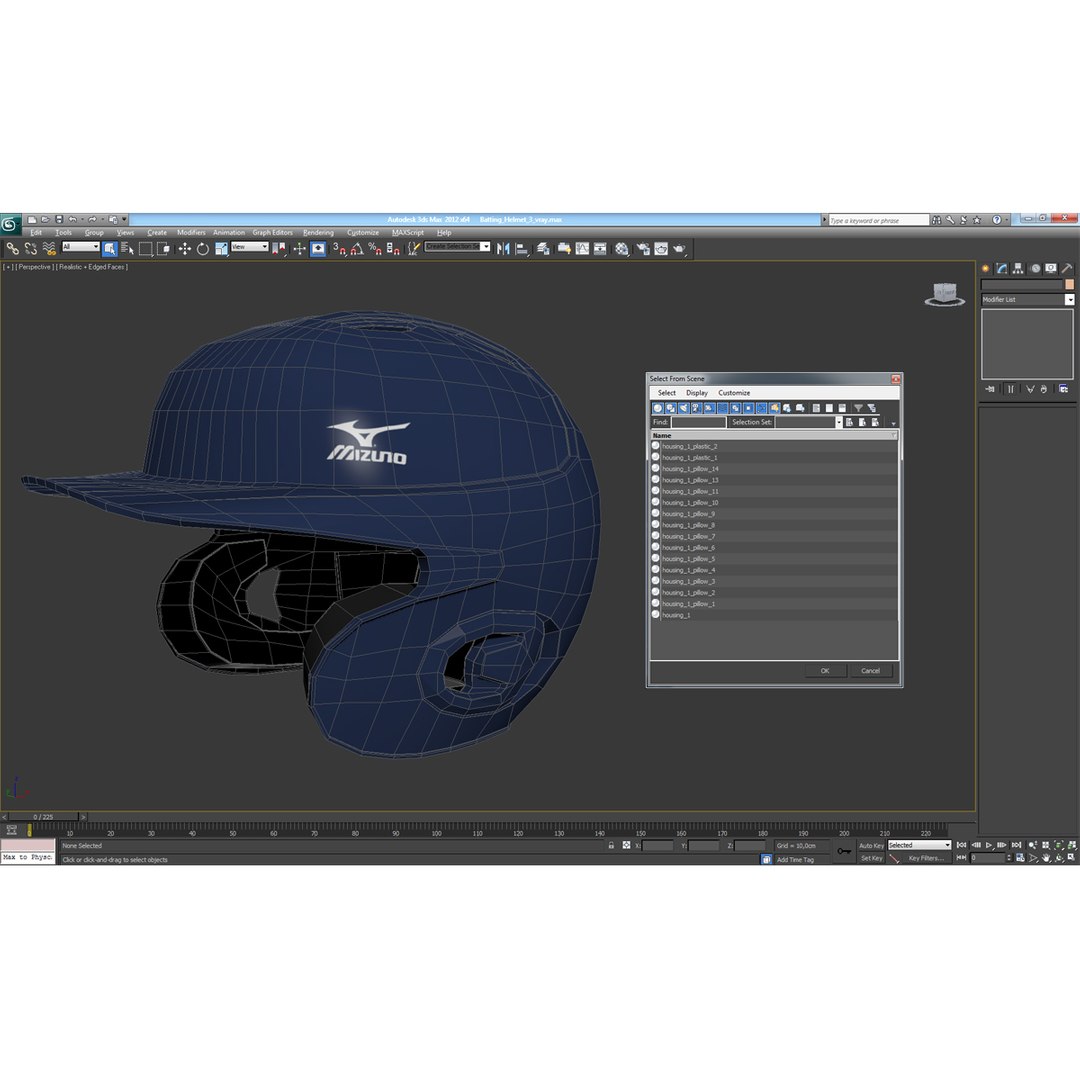Open the Realistic + Edged Faces viewport menu
Screen dimensions: 1080x1080
92,267
